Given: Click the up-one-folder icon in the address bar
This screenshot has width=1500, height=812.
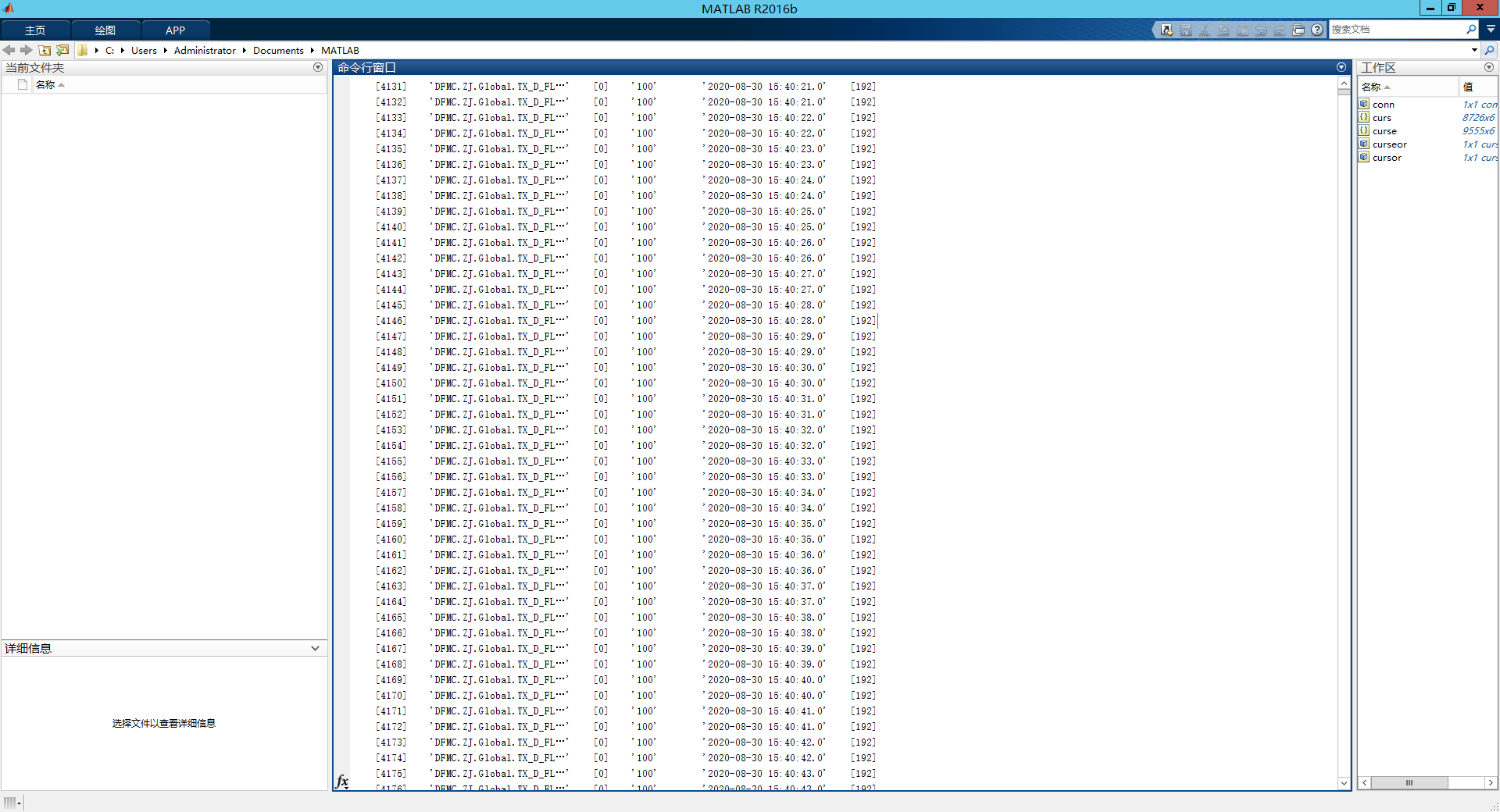Looking at the screenshot, I should (44, 50).
